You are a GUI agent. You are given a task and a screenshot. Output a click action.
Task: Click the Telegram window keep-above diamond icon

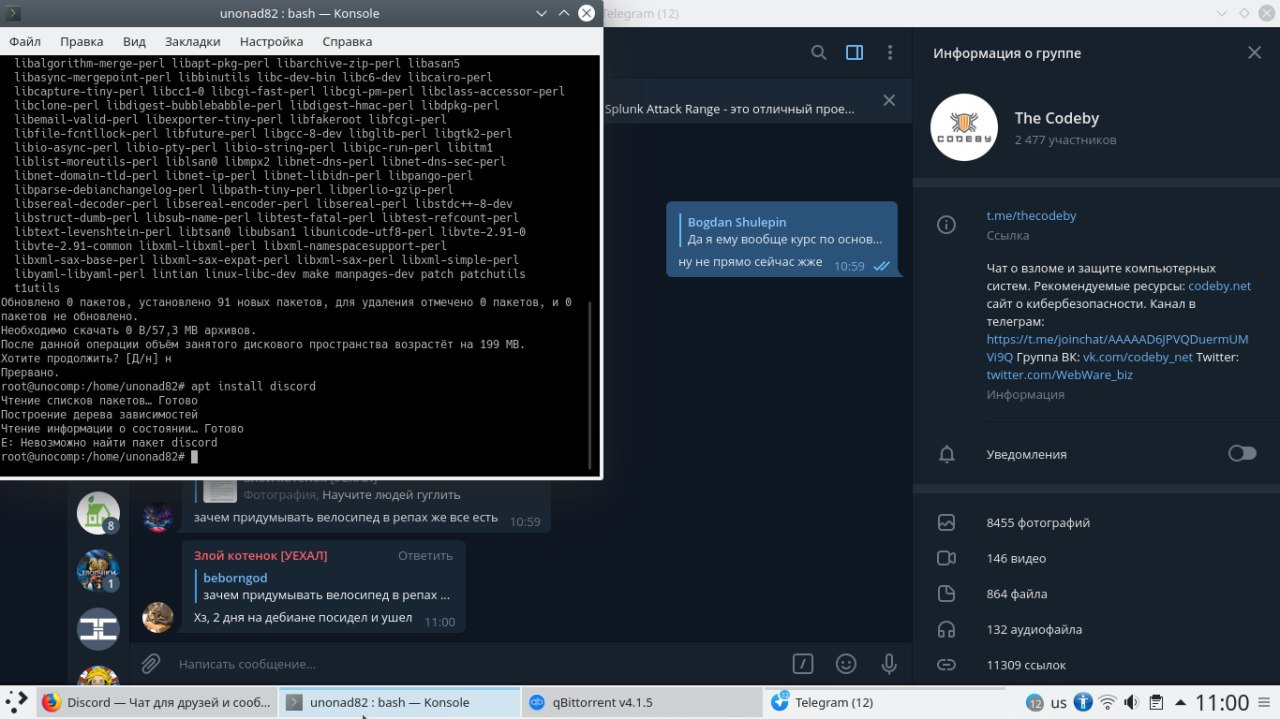pos(1245,13)
